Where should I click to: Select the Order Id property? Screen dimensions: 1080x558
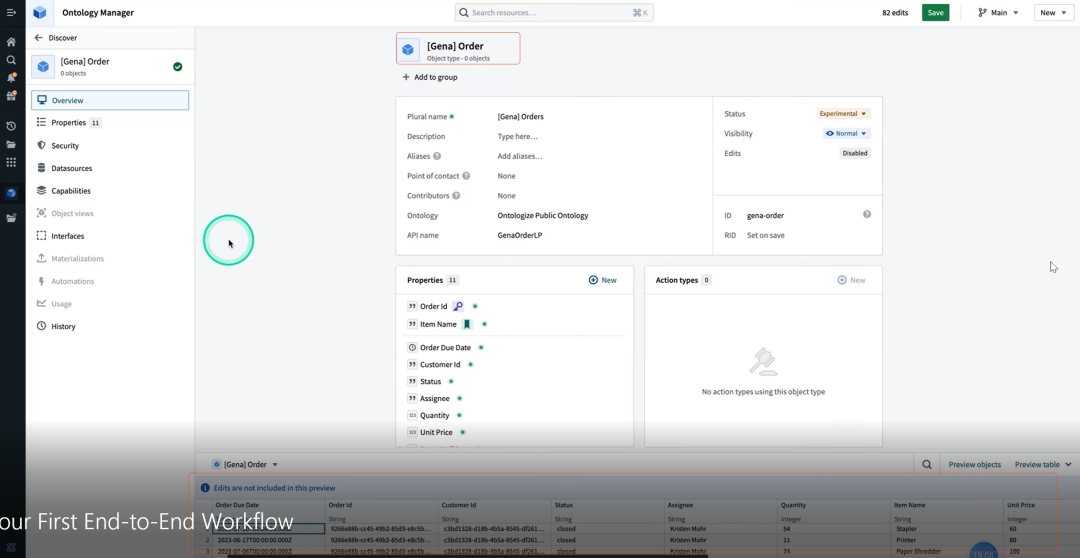(433, 307)
